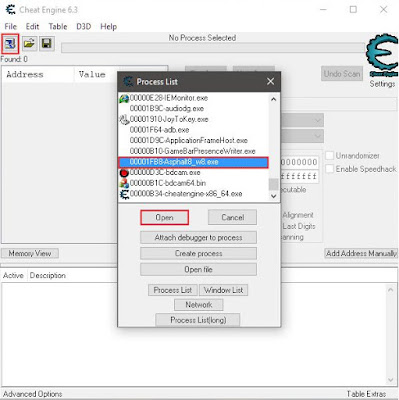This screenshot has height=400, width=399.
Task: Switch to the Window List view
Action: pos(223,290)
